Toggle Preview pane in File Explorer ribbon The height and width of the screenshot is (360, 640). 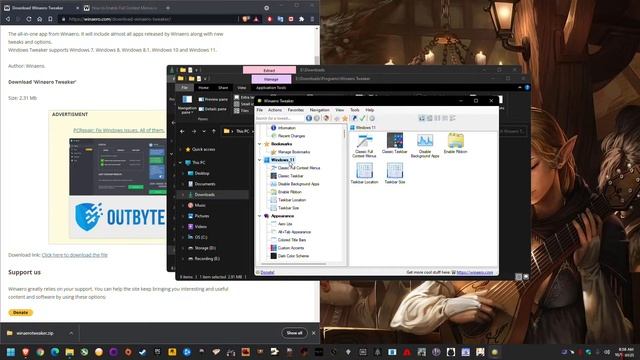pyautogui.click(x=213, y=99)
